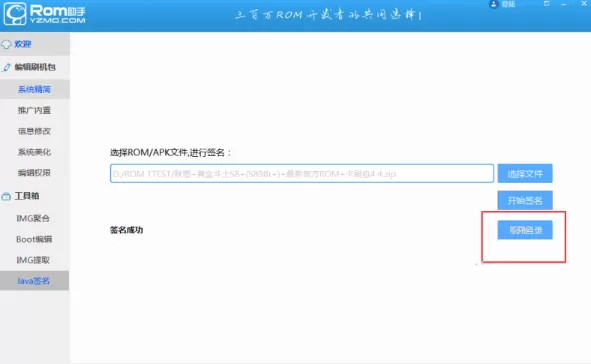Click the toolbox icon beside 工具箱
Screen dimensions: 591x364
(6, 196)
